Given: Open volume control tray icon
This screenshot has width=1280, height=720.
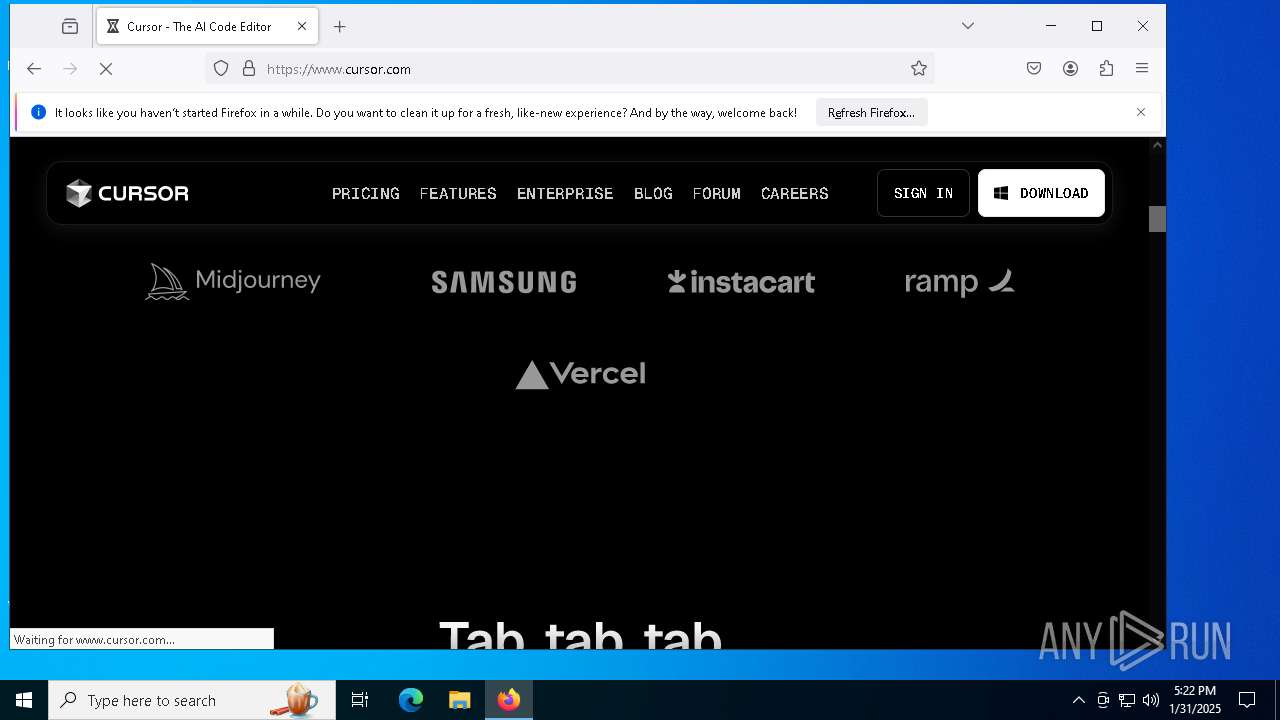Looking at the screenshot, I should click(1151, 700).
